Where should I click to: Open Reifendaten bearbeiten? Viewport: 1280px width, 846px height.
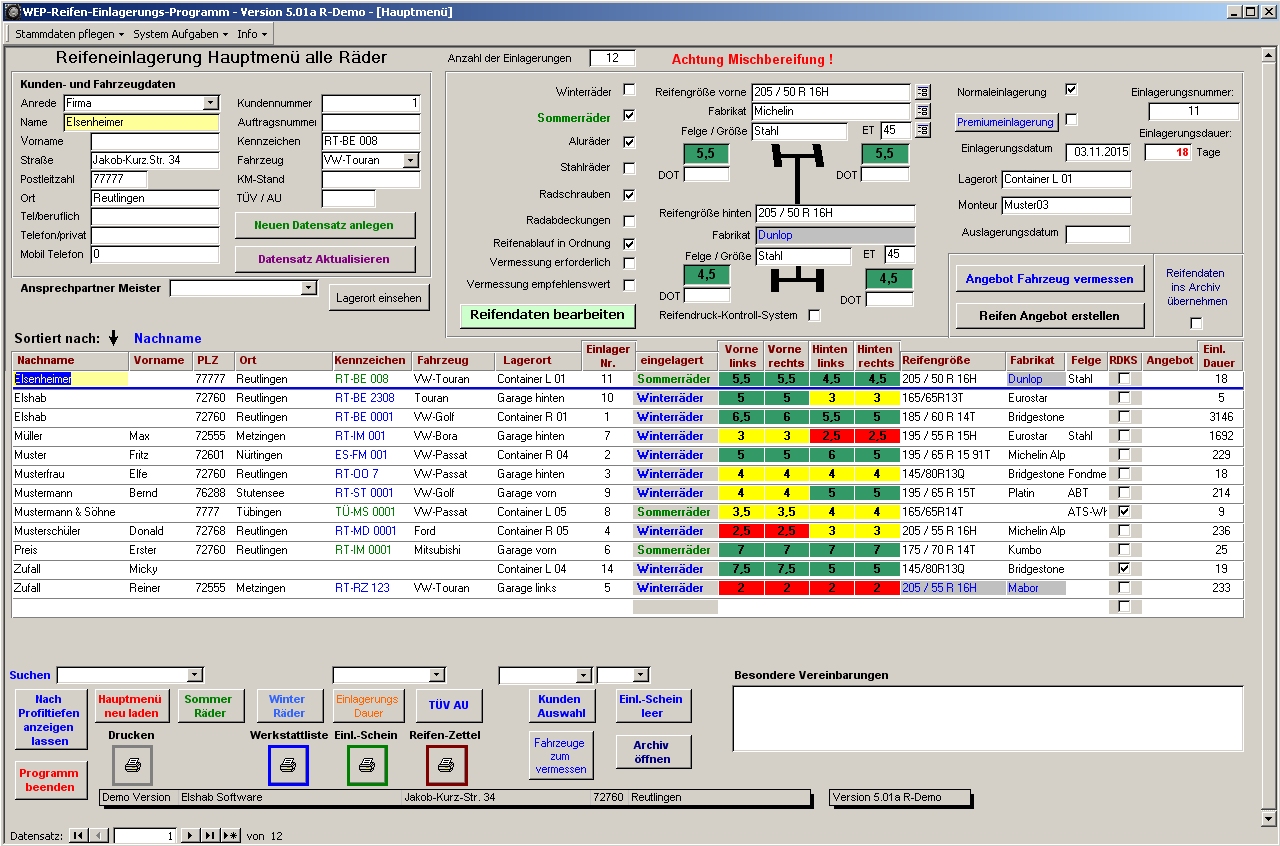547,315
